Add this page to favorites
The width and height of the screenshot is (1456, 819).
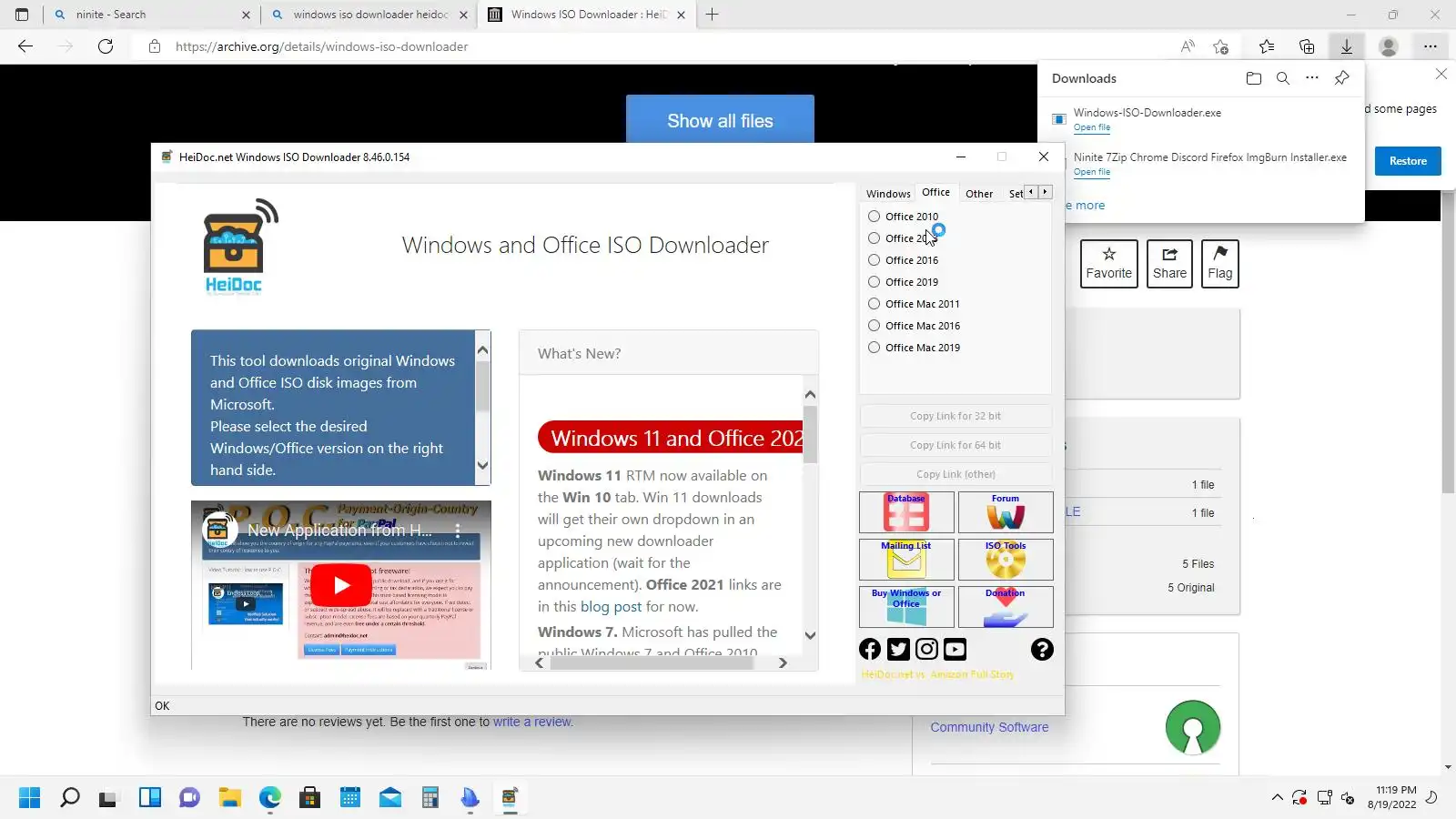click(1221, 46)
